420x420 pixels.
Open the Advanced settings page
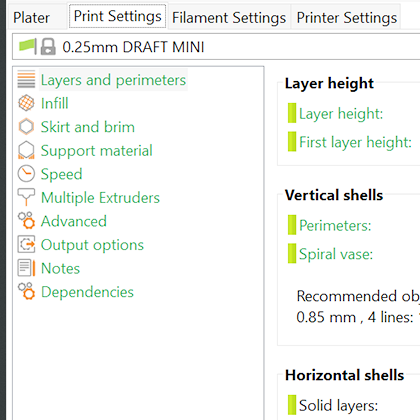74,221
